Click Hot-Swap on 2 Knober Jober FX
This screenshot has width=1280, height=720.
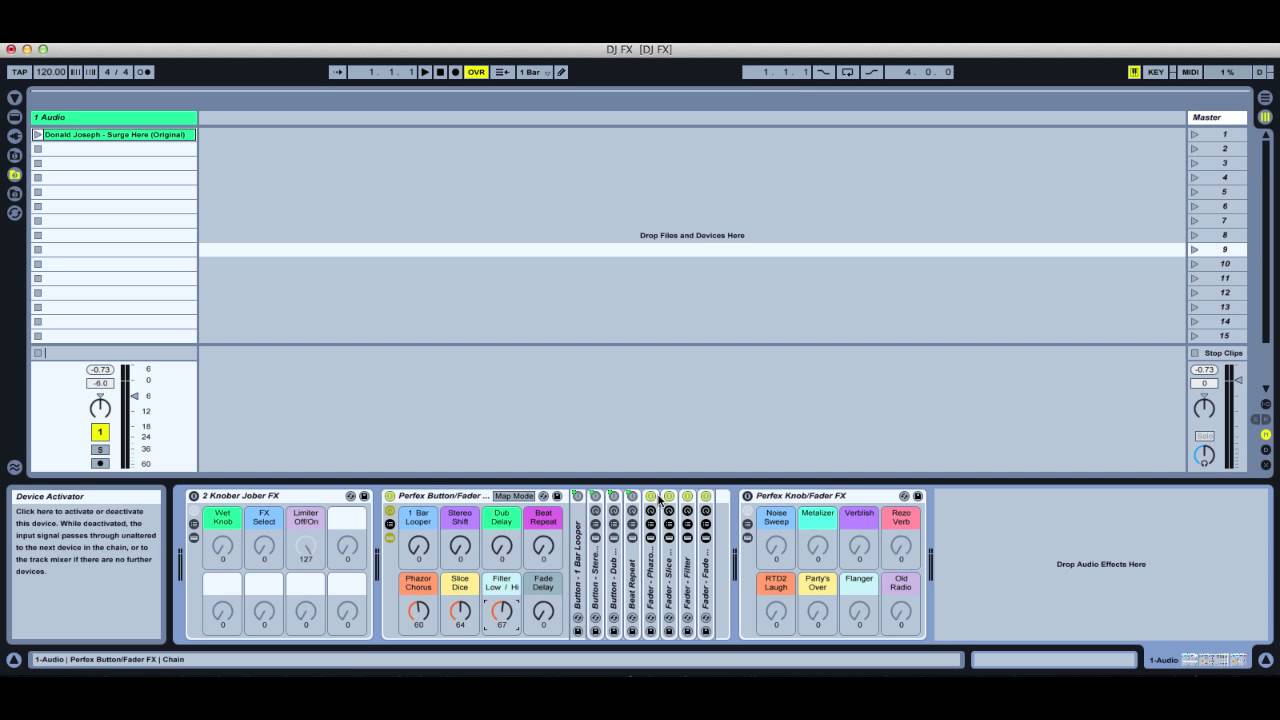351,496
